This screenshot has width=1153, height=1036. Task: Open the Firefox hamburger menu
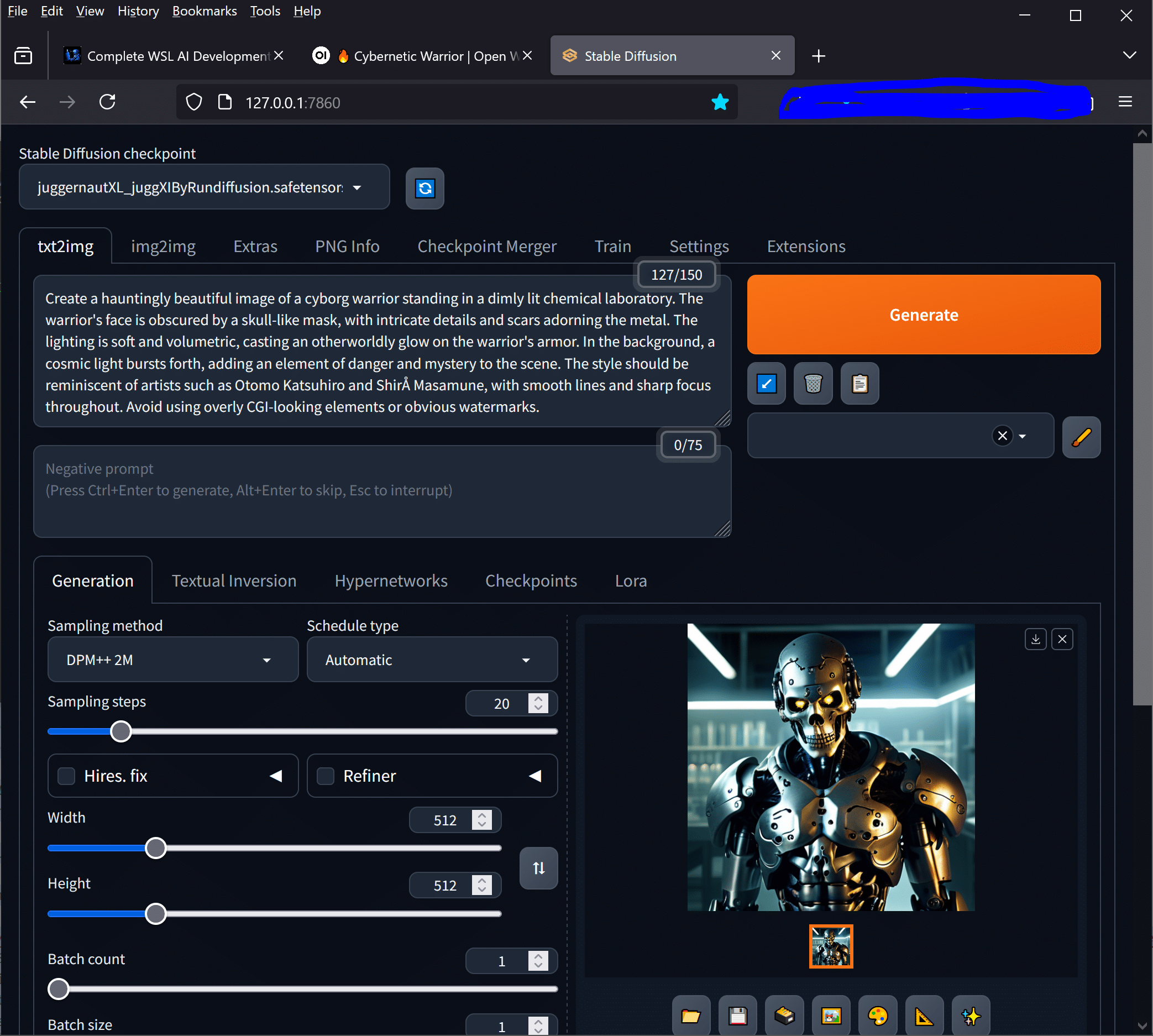[x=1125, y=102]
